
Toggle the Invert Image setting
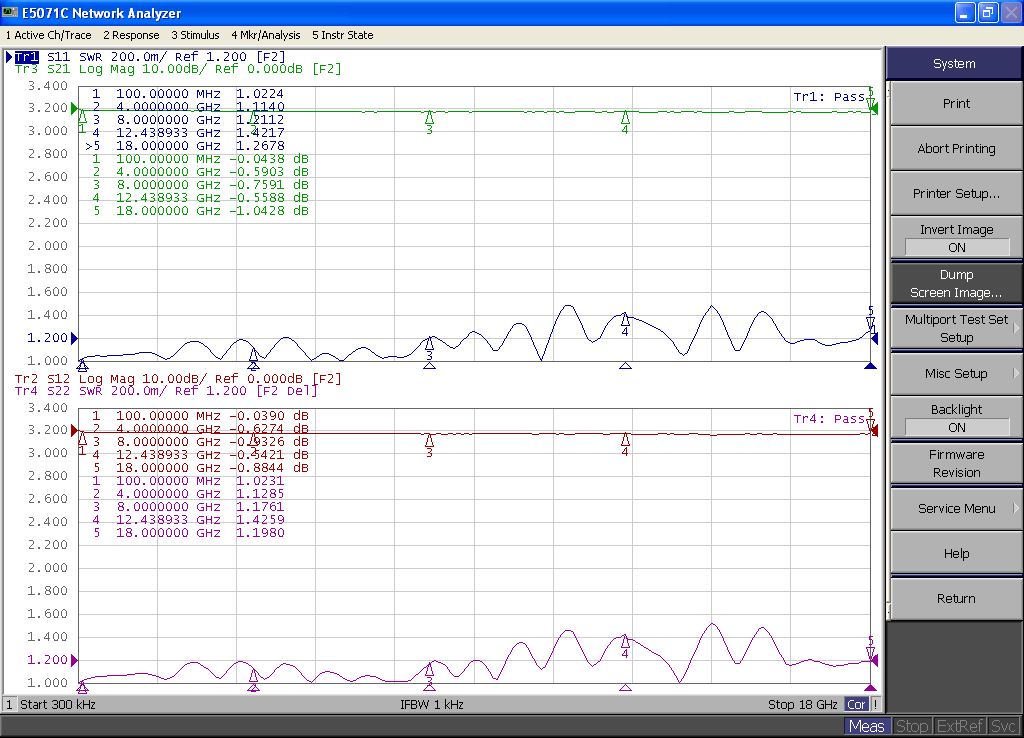pos(955,238)
